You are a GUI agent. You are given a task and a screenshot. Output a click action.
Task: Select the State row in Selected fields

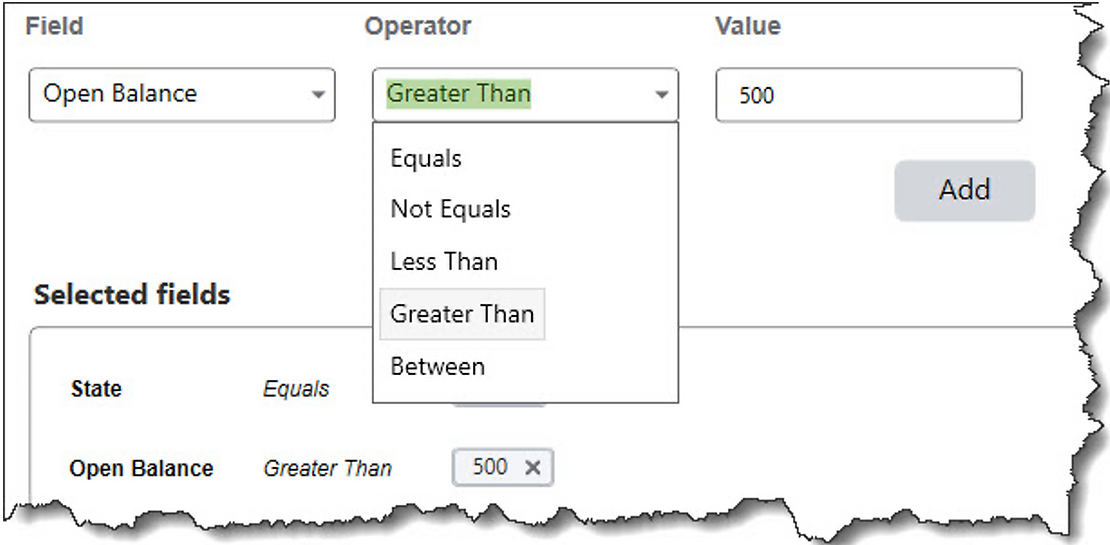pyautogui.click(x=96, y=389)
